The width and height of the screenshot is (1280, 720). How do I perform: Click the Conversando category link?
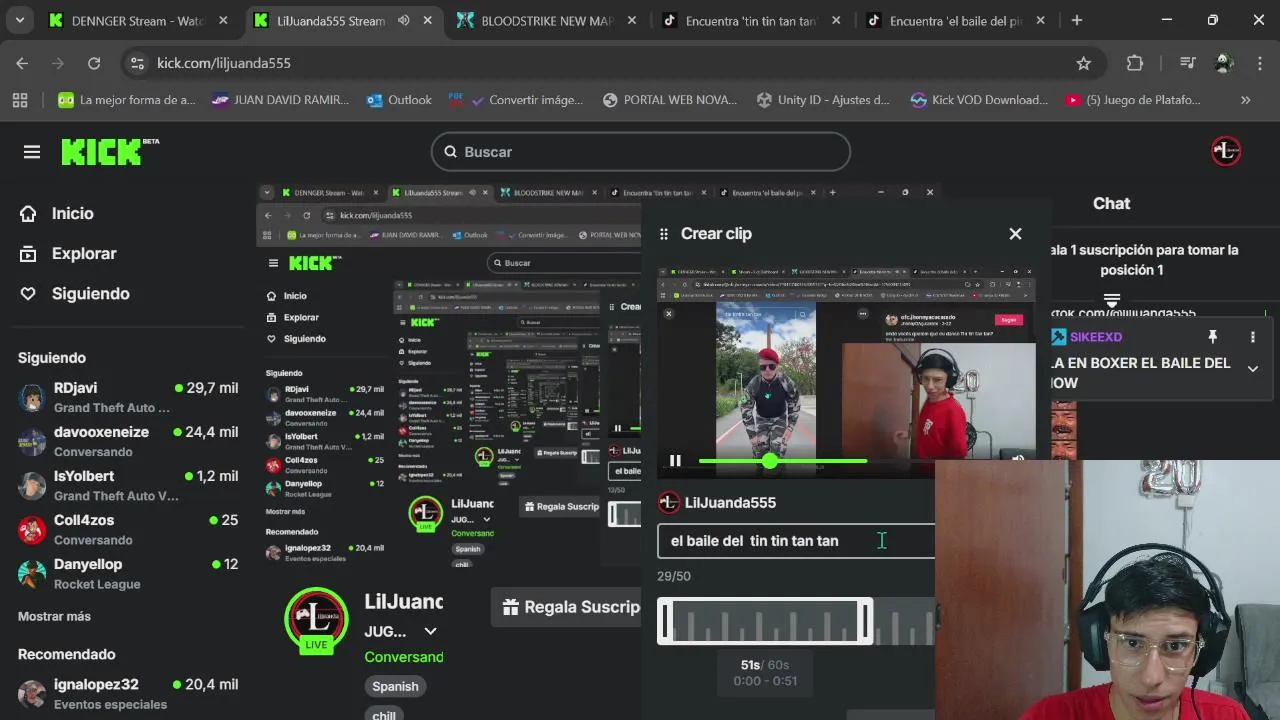(x=404, y=657)
